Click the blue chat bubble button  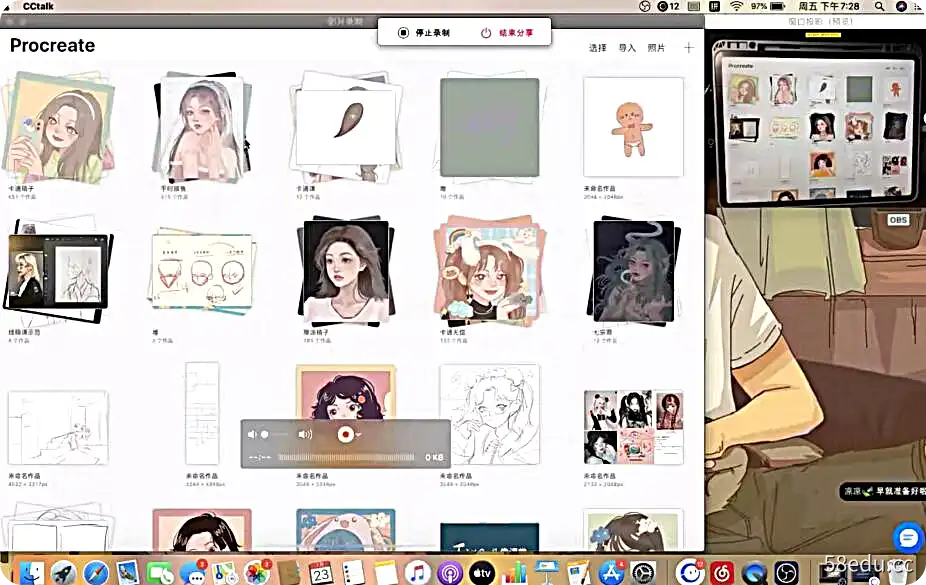point(908,537)
